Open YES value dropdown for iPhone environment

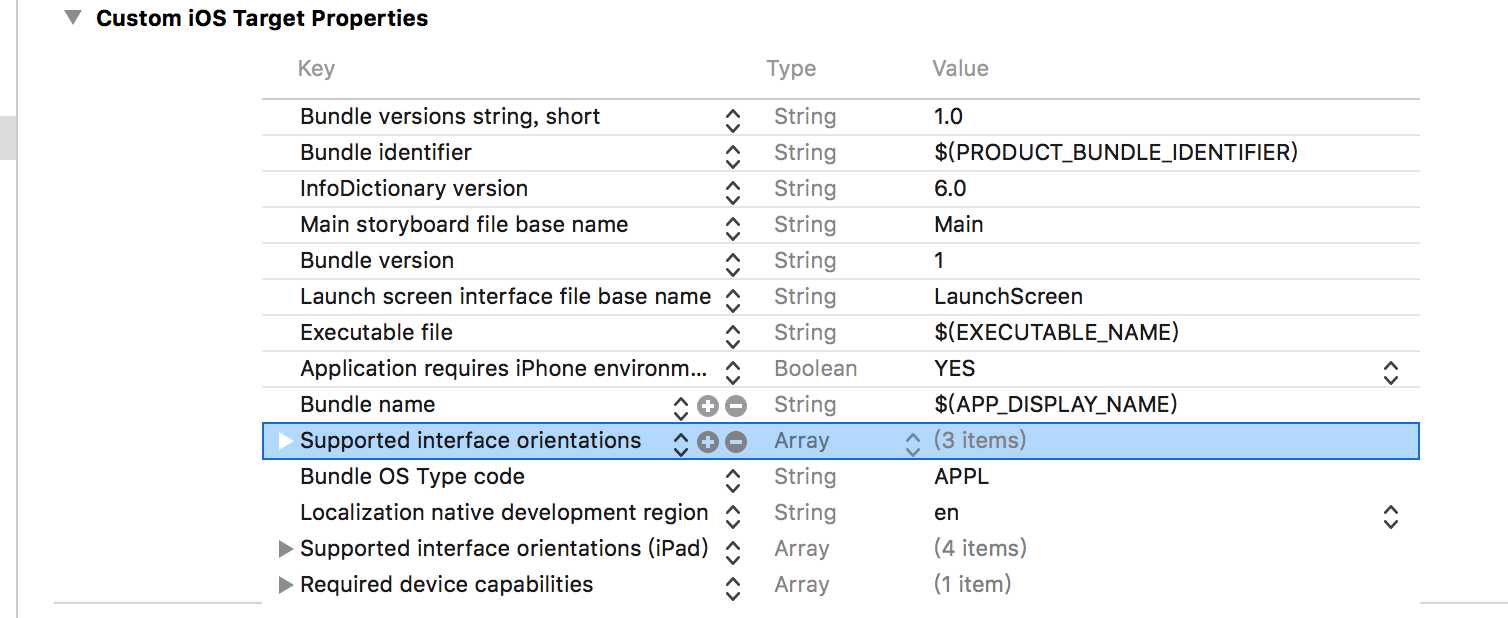(1390, 372)
